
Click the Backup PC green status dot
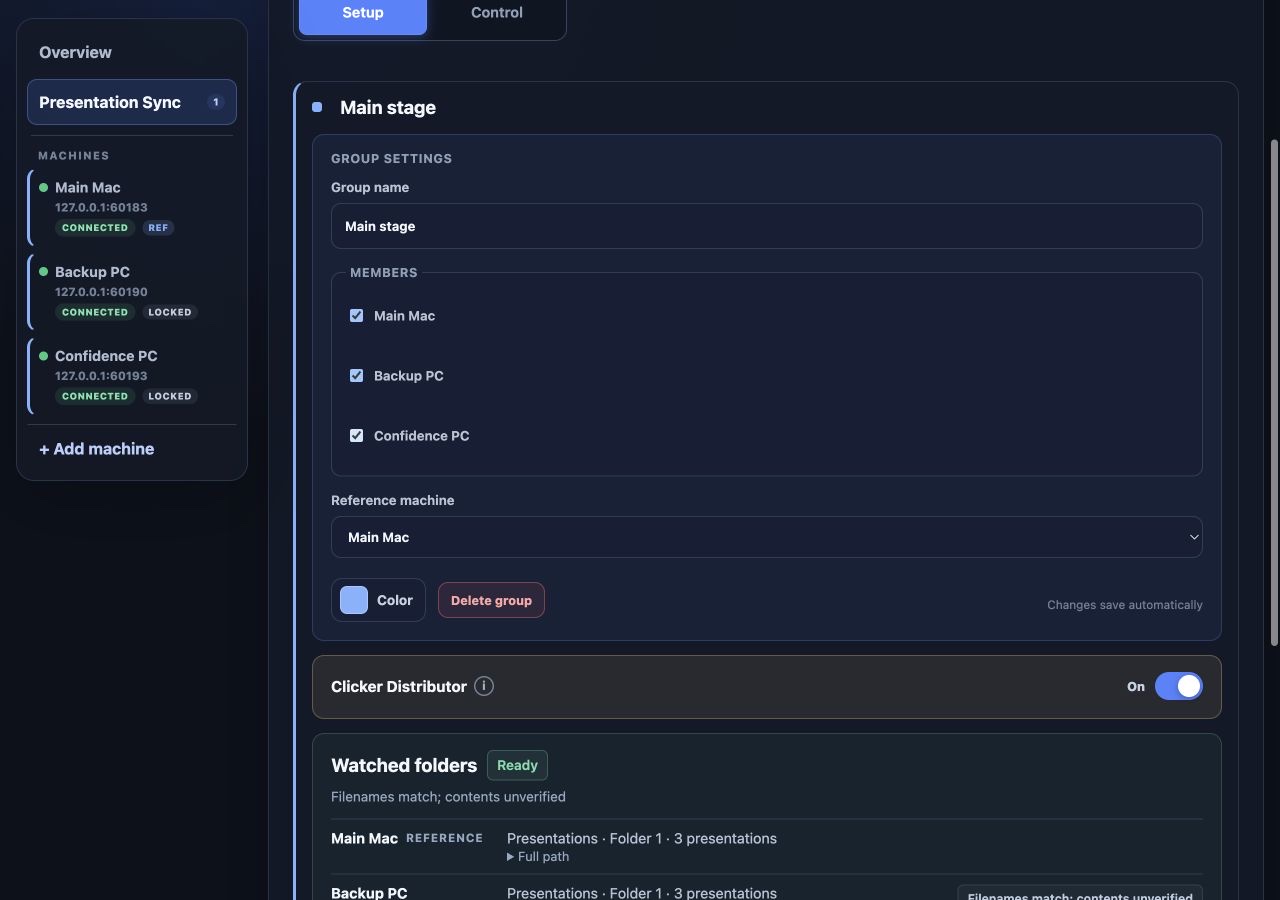tap(43, 271)
